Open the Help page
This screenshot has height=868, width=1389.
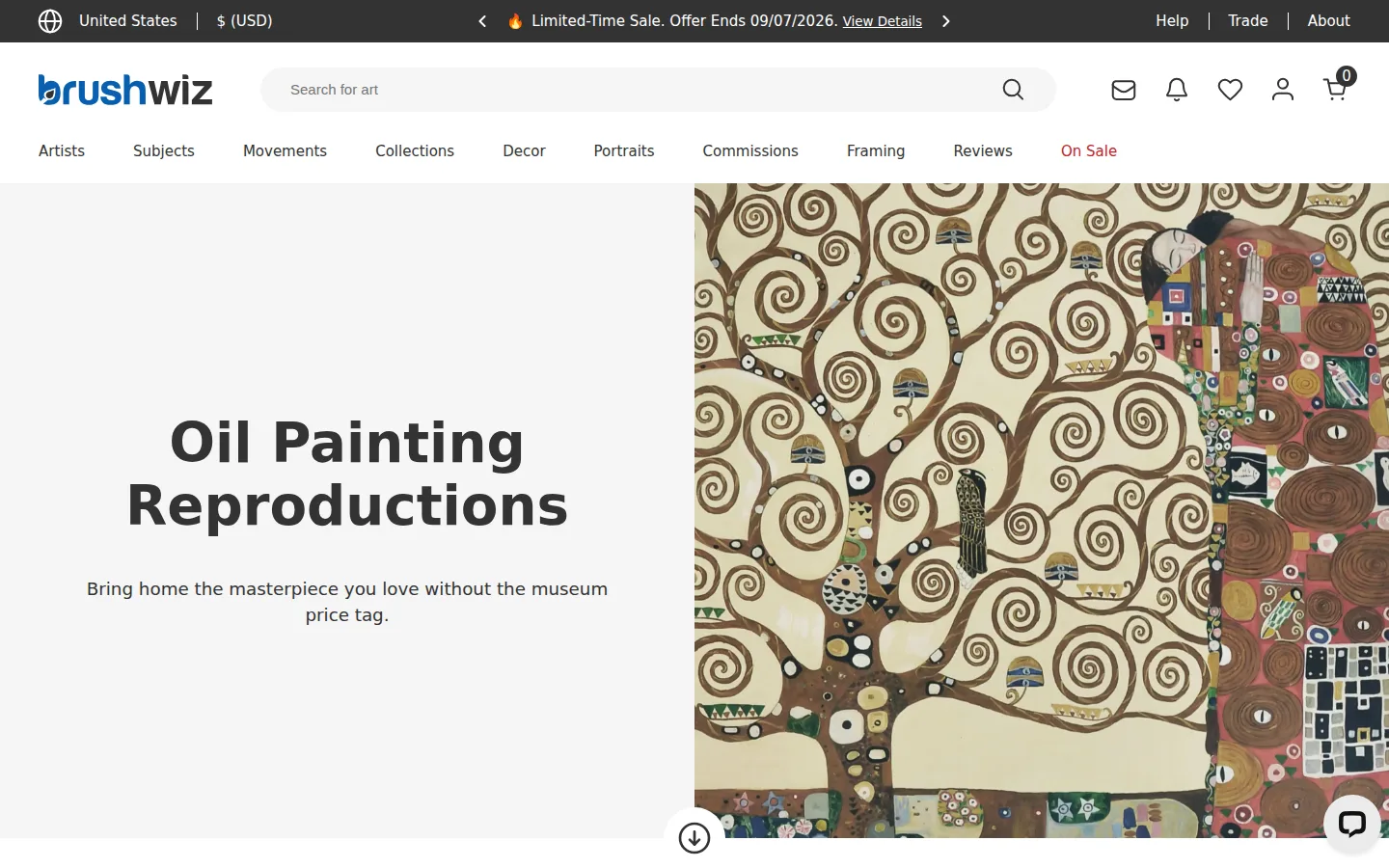tap(1172, 21)
